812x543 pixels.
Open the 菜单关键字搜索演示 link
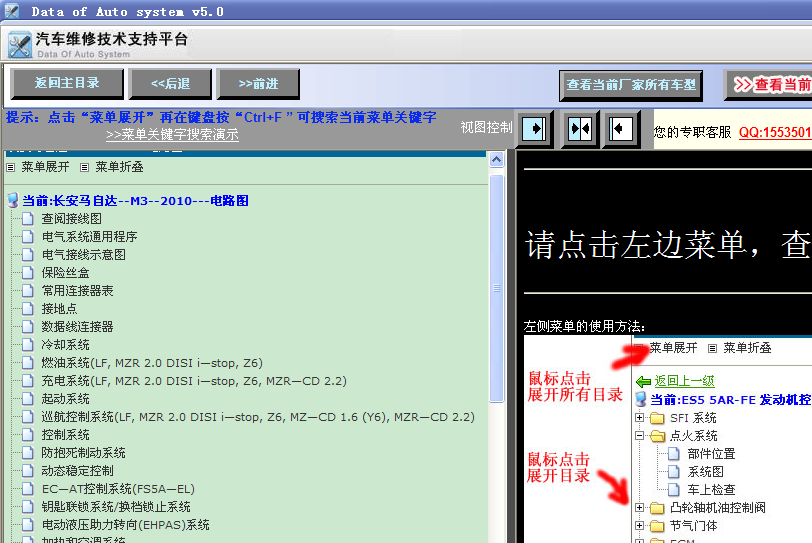click(172, 135)
